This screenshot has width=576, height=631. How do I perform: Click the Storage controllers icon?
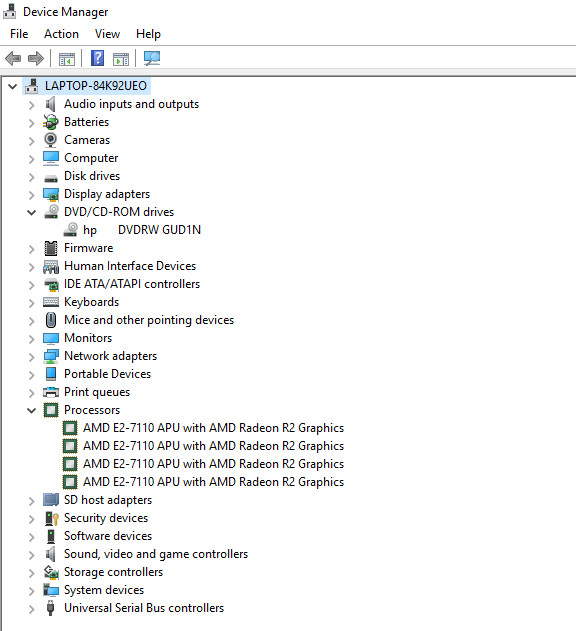click(x=51, y=572)
